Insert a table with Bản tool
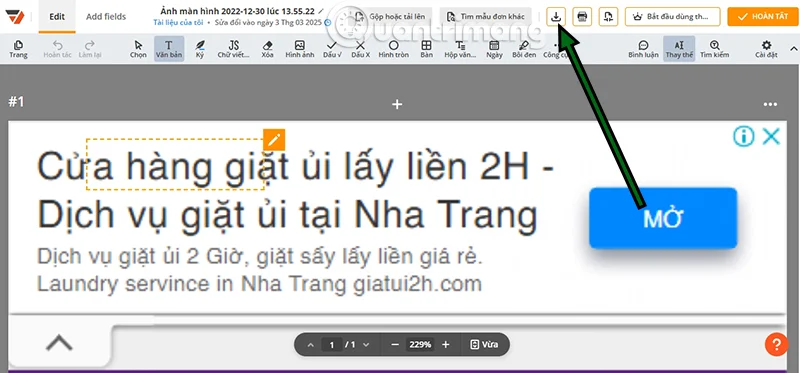The height and width of the screenshot is (373, 800). pos(426,49)
